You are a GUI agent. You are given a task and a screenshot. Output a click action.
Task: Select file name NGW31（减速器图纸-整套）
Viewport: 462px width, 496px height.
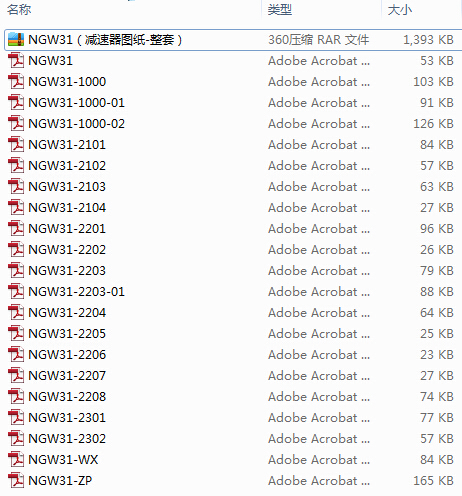105,40
